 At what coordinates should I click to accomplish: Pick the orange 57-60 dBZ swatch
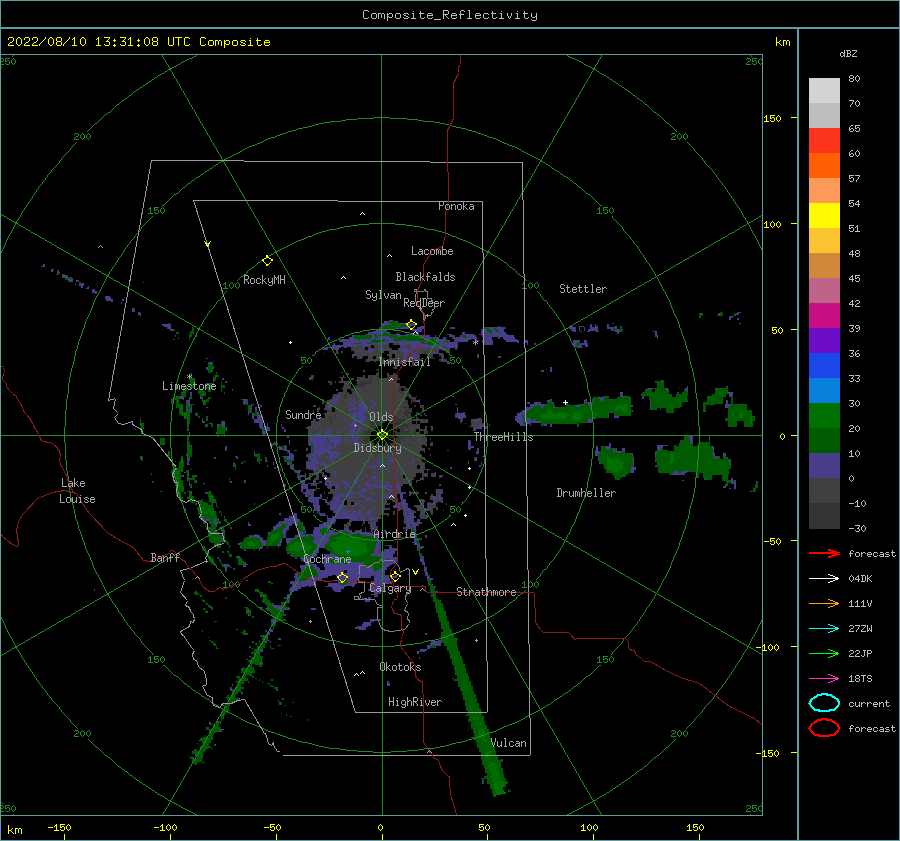pos(824,166)
